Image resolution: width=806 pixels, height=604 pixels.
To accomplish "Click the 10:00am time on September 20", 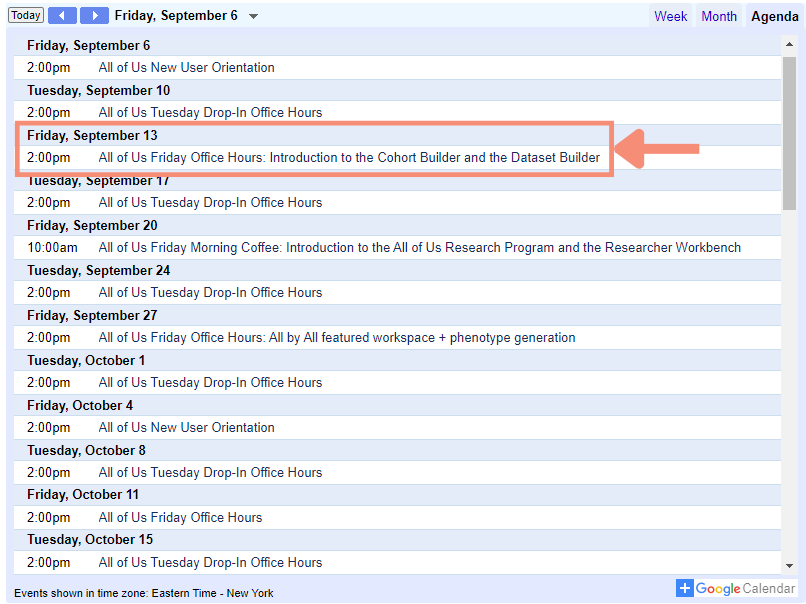I will pos(52,247).
